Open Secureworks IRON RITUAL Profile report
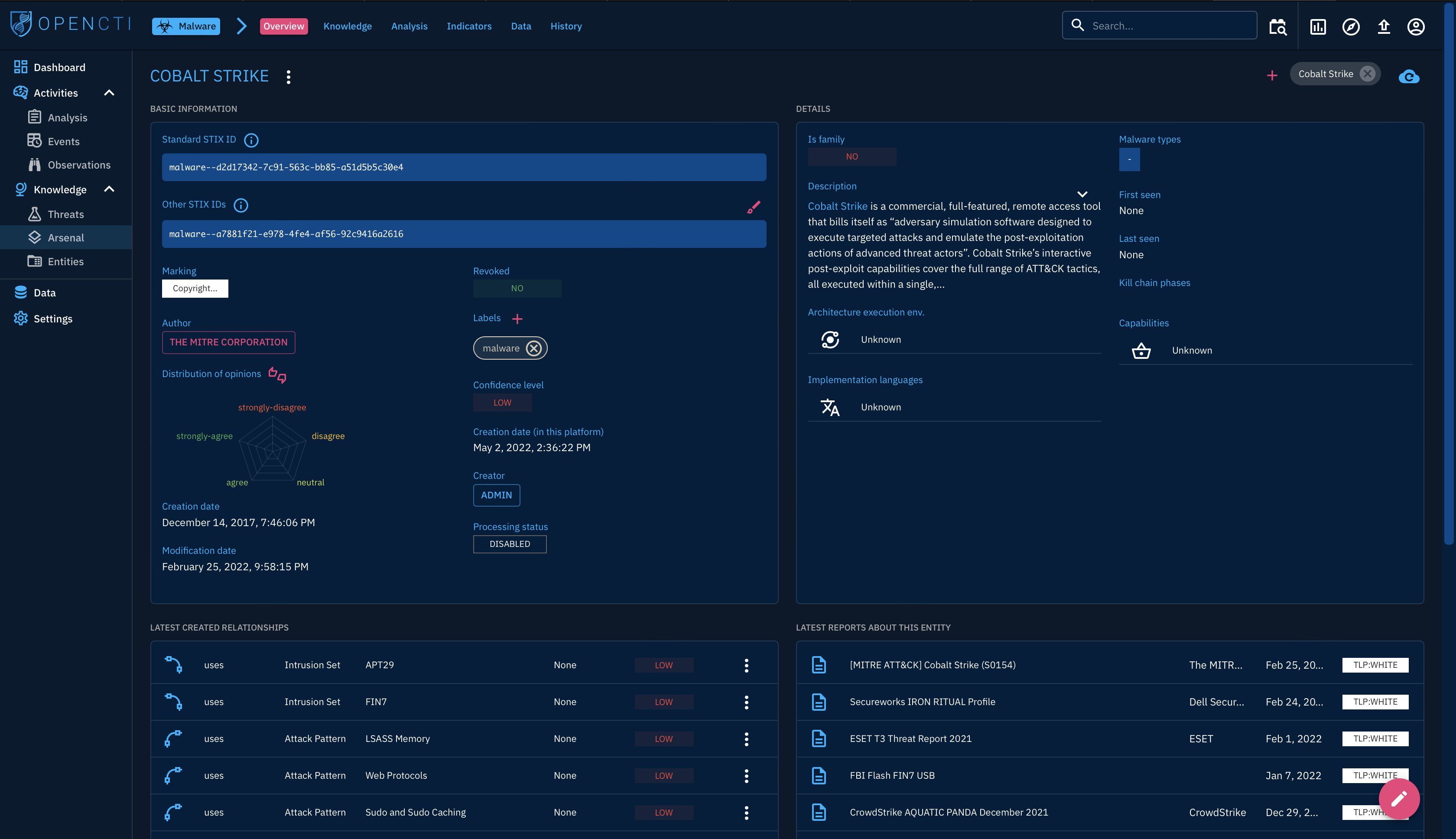This screenshot has width=1456, height=839. 1110,702
